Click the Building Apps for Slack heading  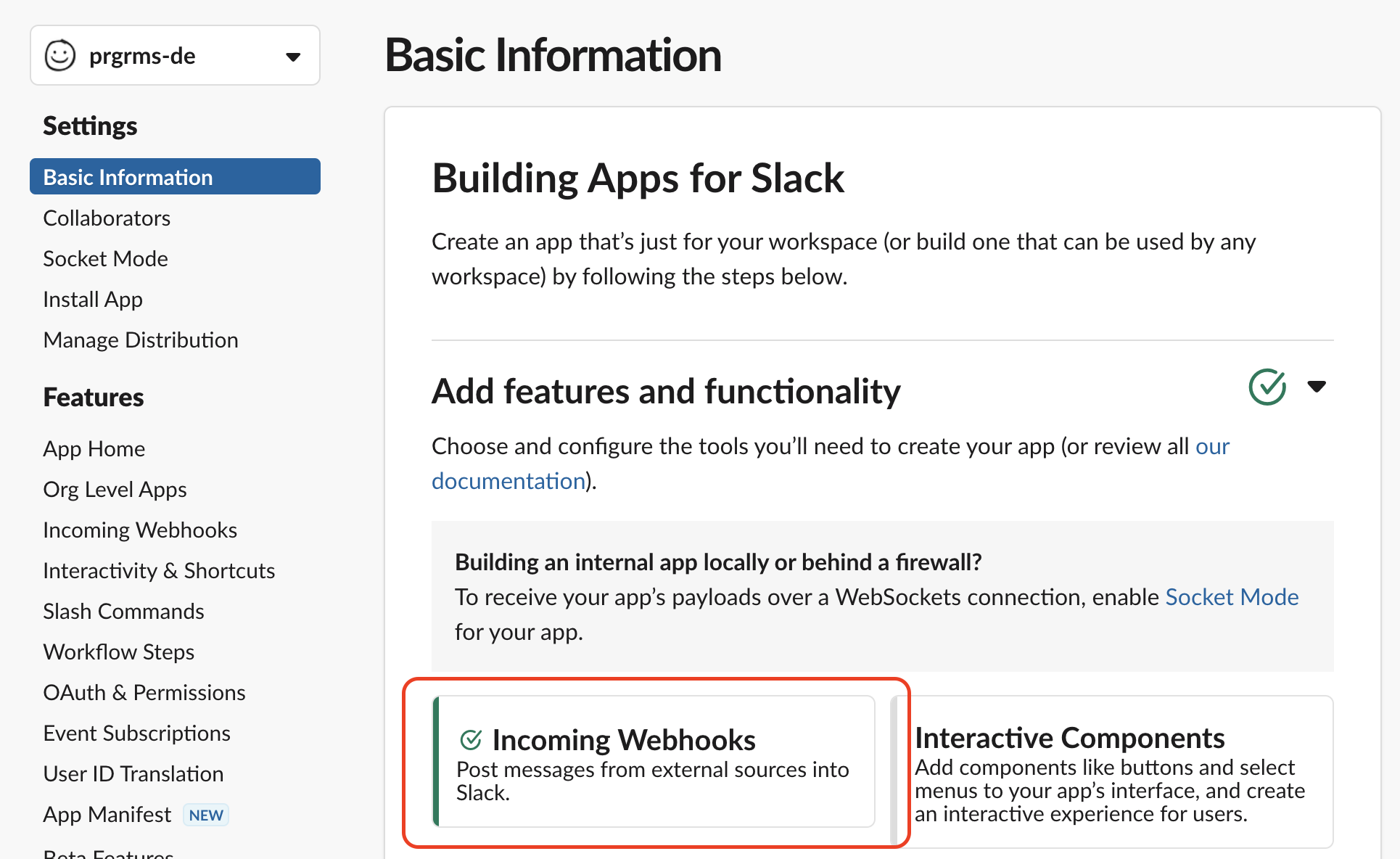tap(638, 178)
